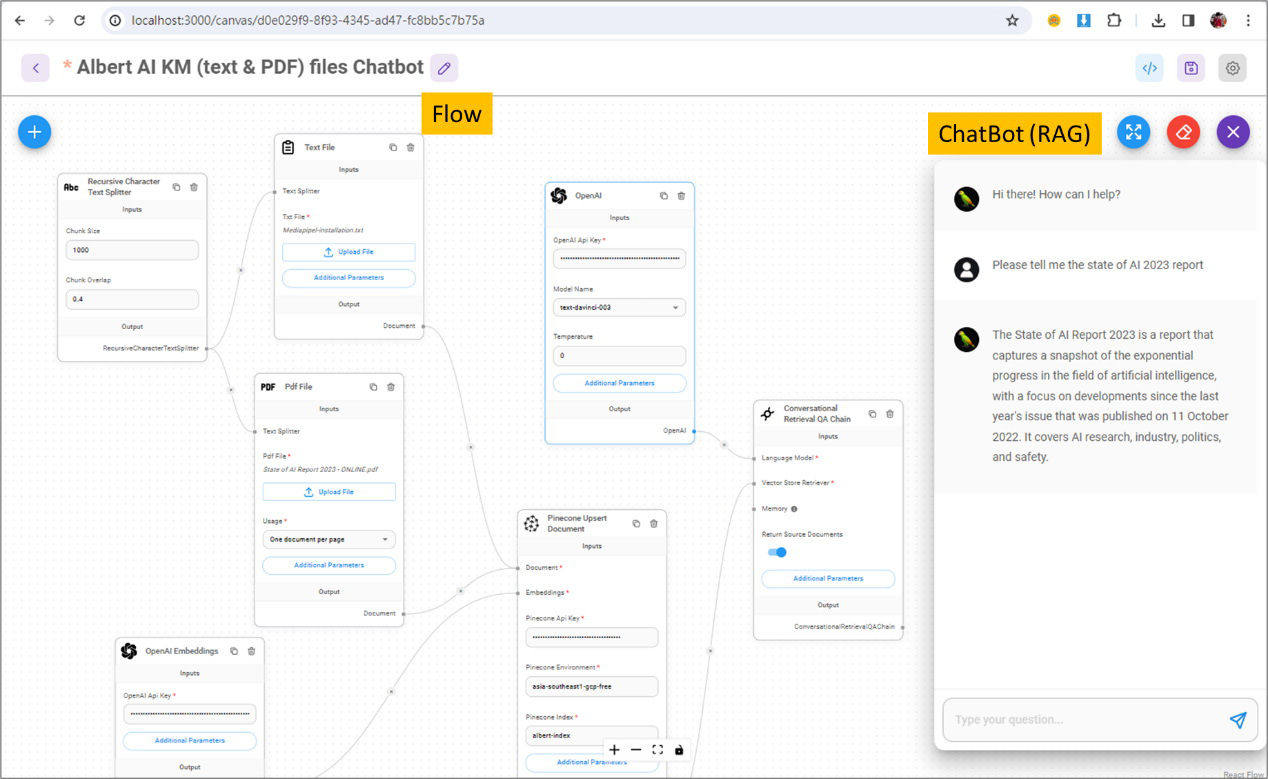Delete the Text File node
This screenshot has width=1268, height=779.
coord(410,147)
